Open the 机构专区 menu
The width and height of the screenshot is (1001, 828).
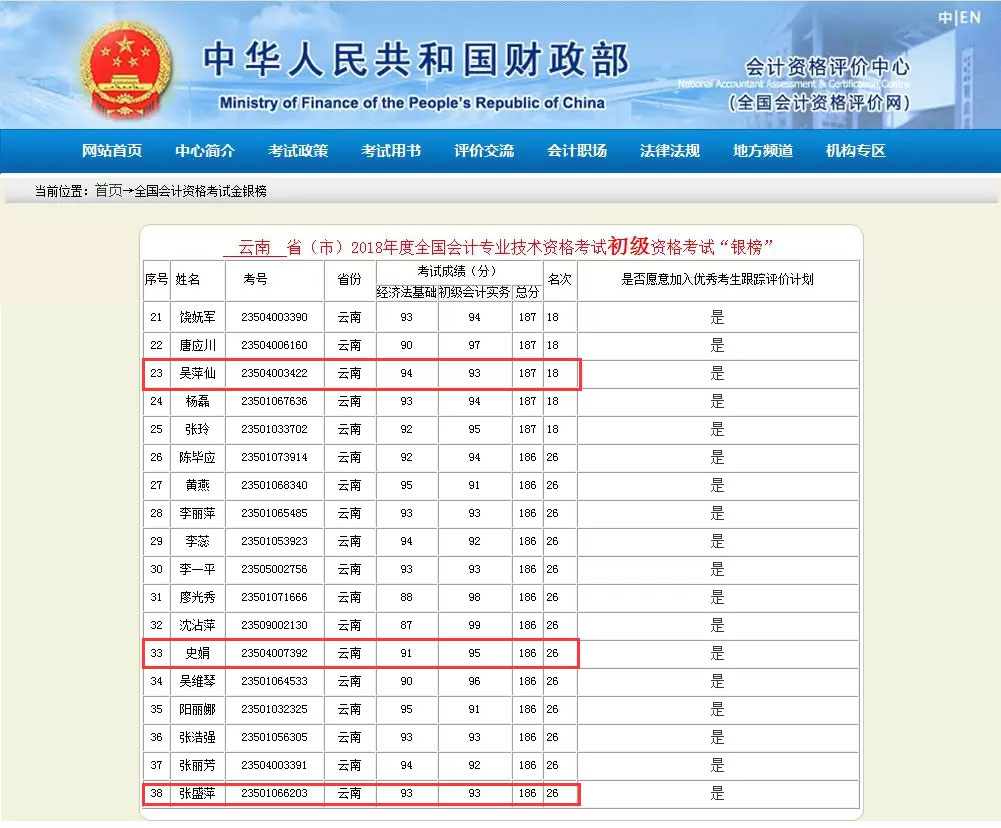point(855,151)
